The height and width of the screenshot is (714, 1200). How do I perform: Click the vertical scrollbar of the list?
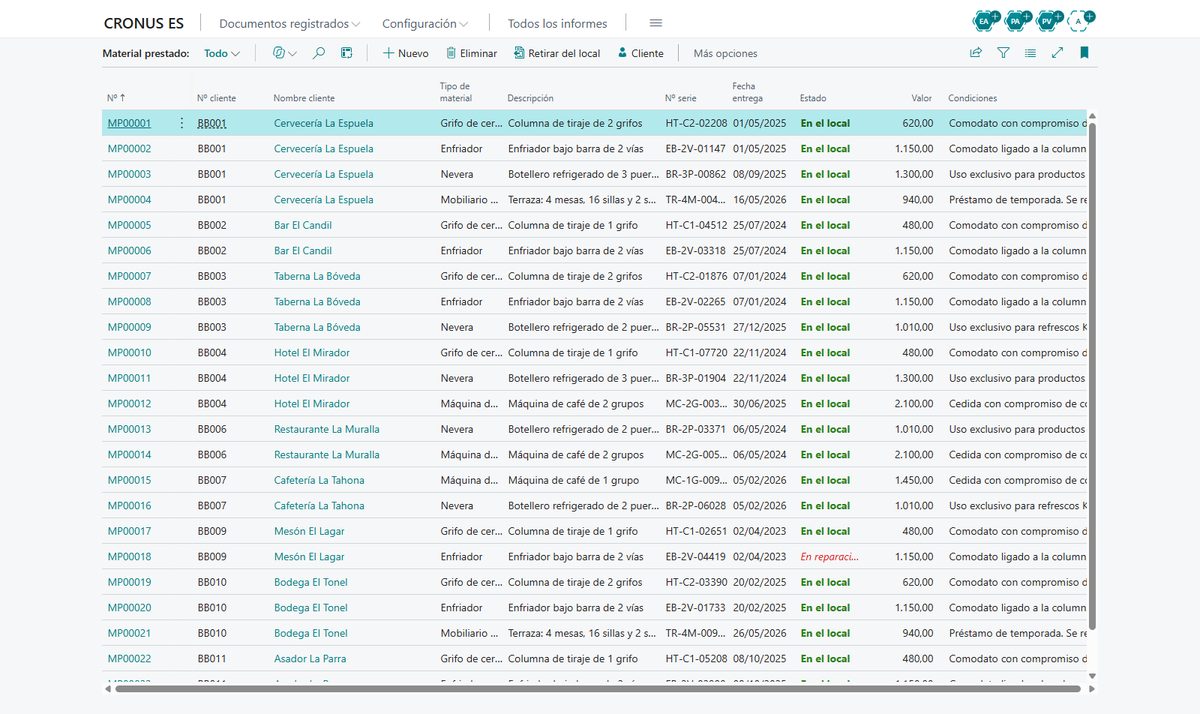tap(1092, 375)
